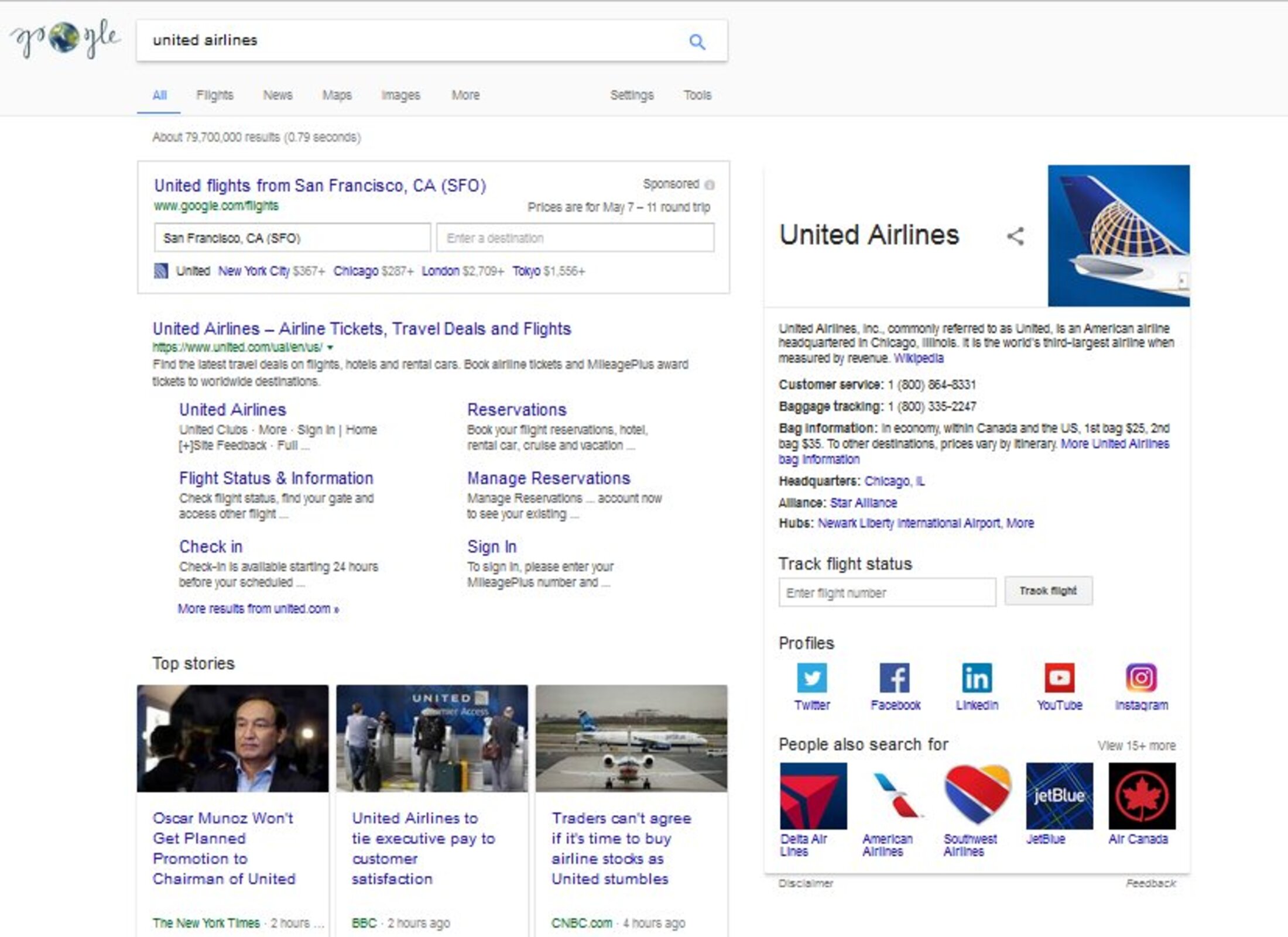Open the United Airlines tail fin image

pos(1119,236)
